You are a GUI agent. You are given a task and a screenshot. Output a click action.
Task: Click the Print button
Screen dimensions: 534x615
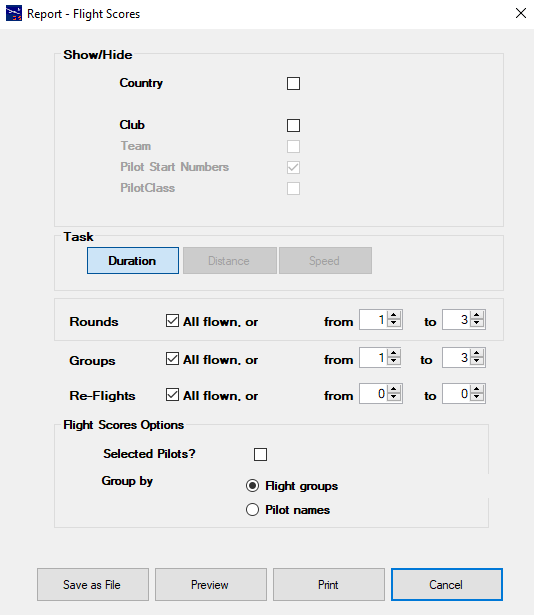click(329, 584)
